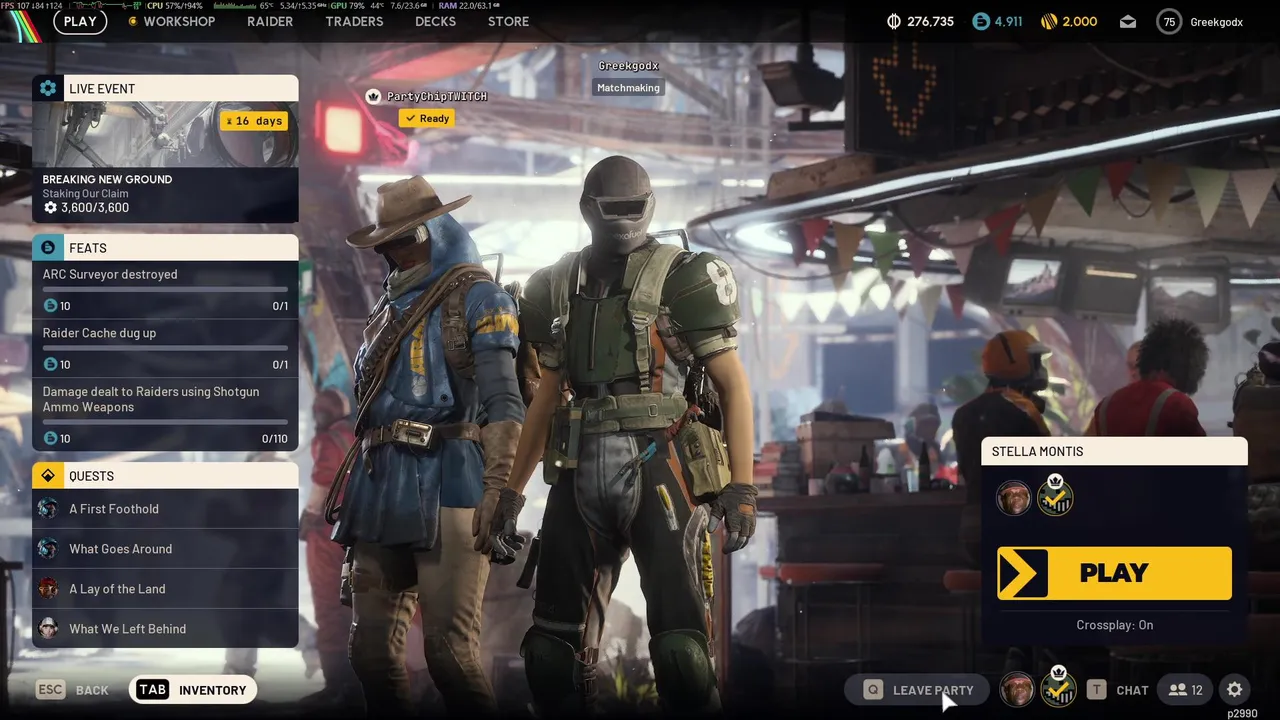1280x720 pixels.
Task: Open the A Lay of the Land quest
Action: 165,589
